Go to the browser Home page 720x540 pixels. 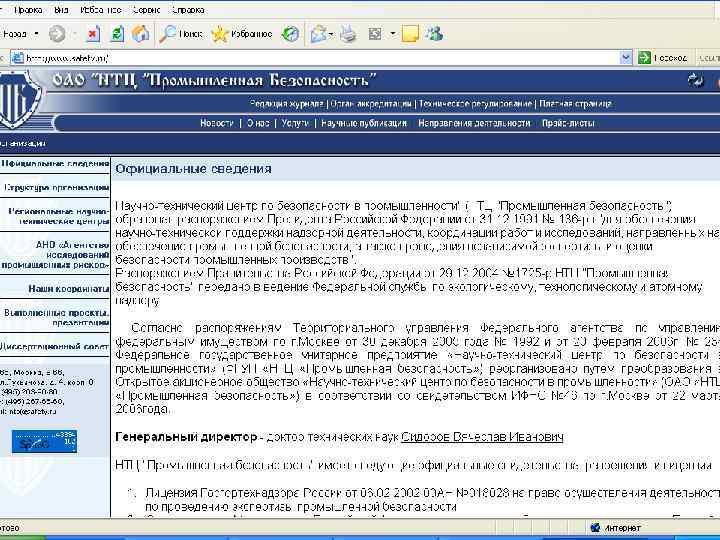pos(141,34)
